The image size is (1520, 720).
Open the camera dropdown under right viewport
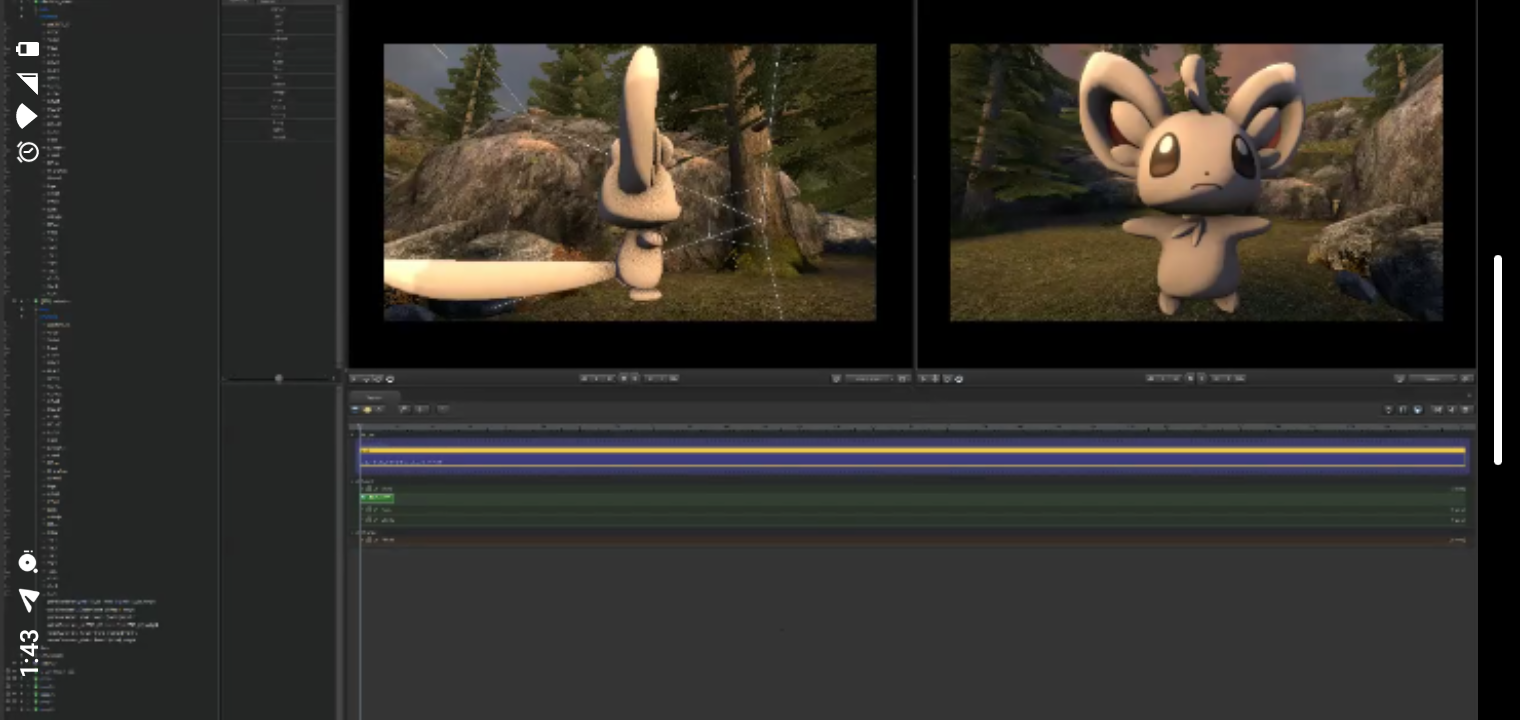point(1432,378)
